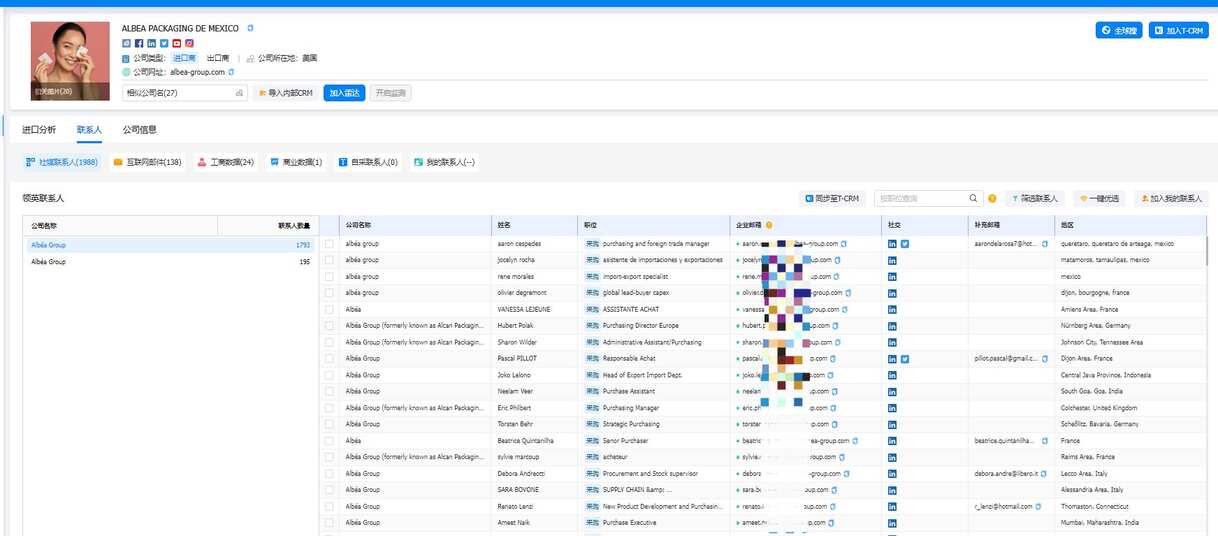Viewport: 1218px width, 536px height.
Task: Click the 导入内部CRM button
Action: click(286, 93)
